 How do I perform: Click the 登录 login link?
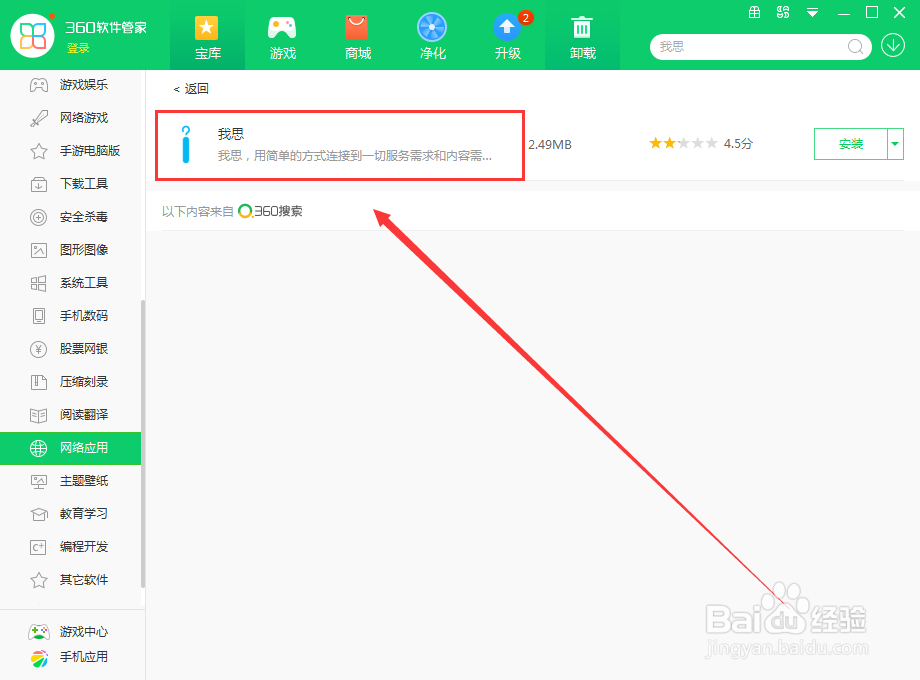[x=78, y=48]
